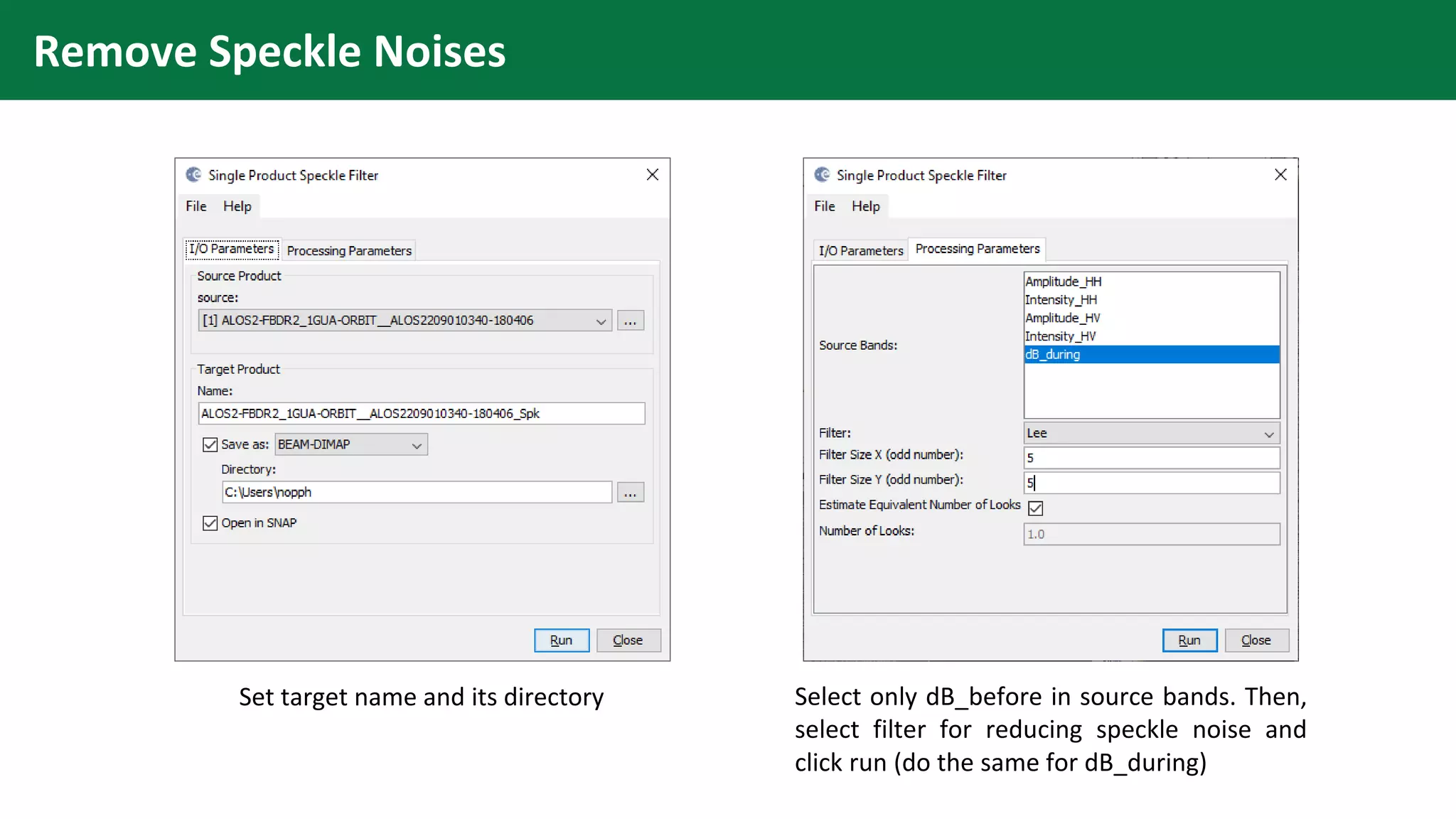Screen dimensions: 1456x819
Task: Open File menu in left dialog
Action: (x=196, y=206)
